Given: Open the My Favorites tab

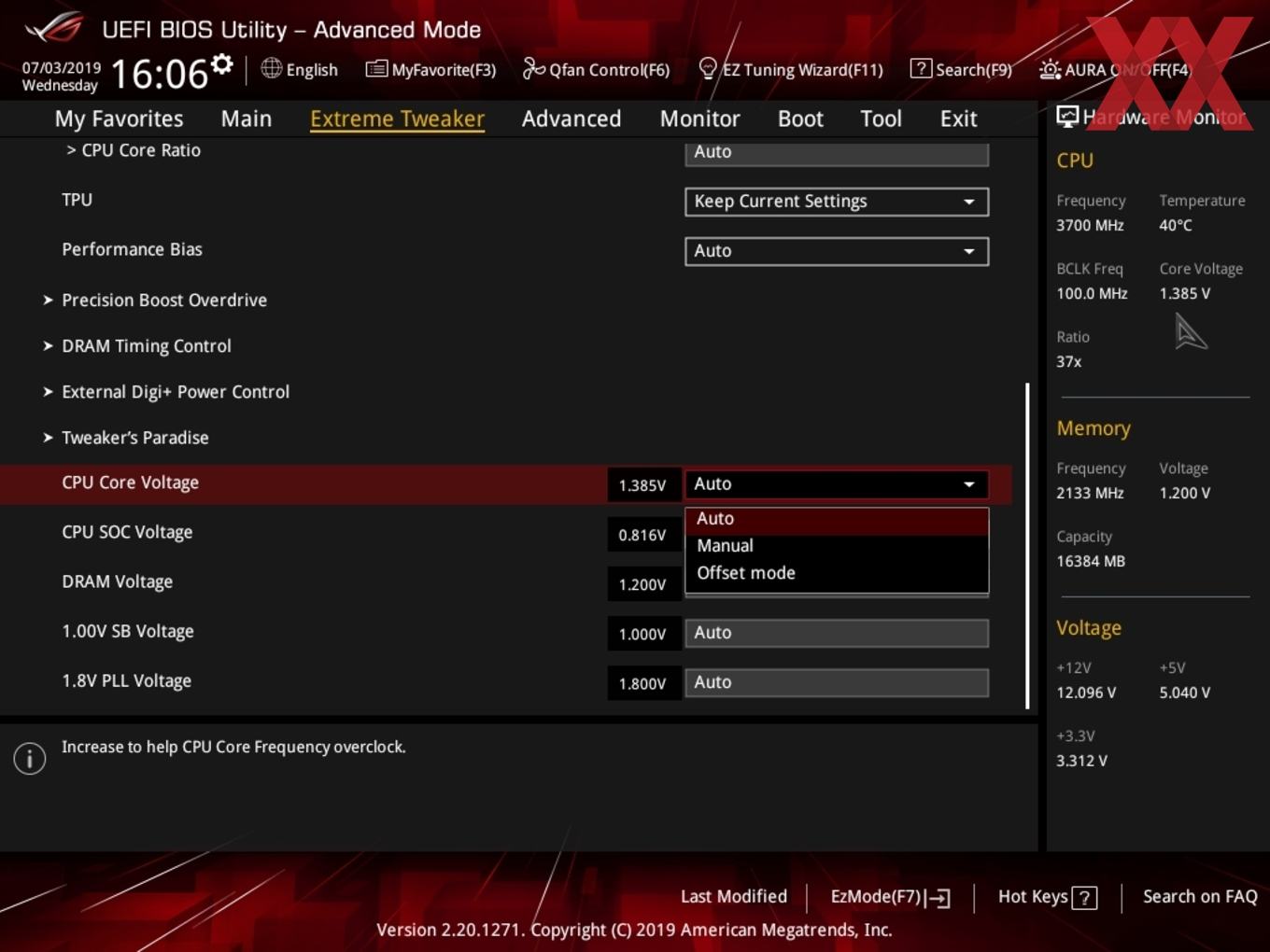Looking at the screenshot, I should (x=119, y=119).
